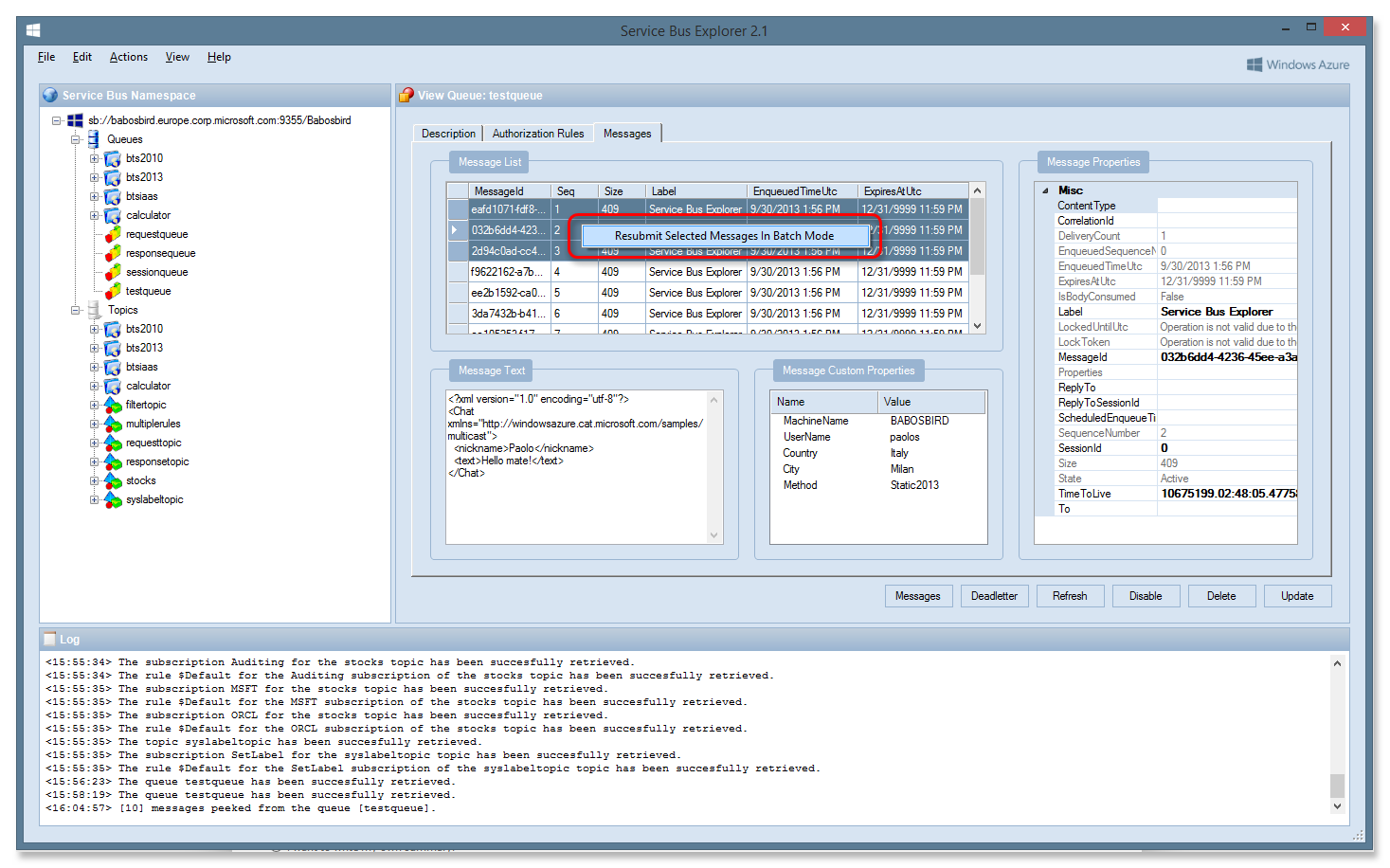Click the filtertopic topic icon
The height and width of the screenshot is (868, 1390).
point(113,405)
